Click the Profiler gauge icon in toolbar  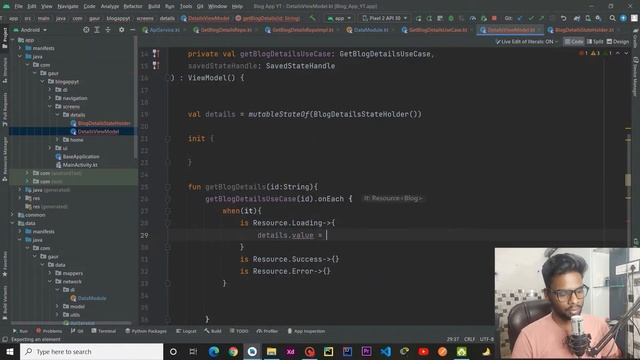(x=473, y=18)
